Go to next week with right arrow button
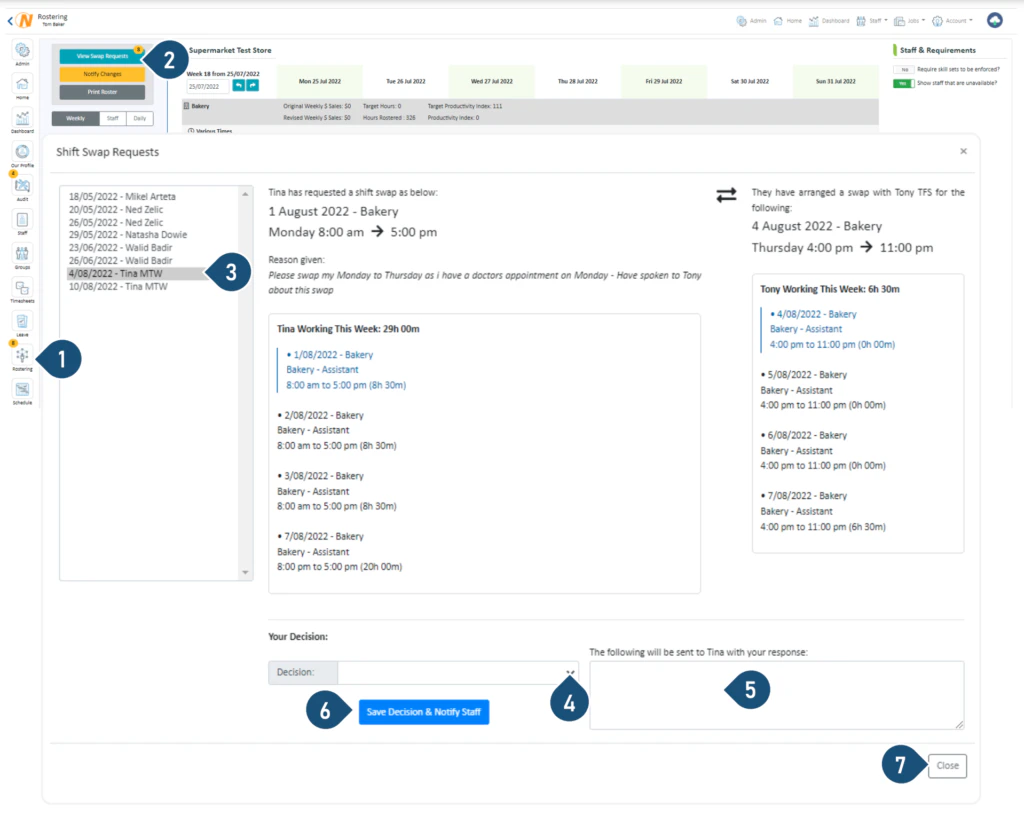This screenshot has width=1024, height=815. [252, 86]
